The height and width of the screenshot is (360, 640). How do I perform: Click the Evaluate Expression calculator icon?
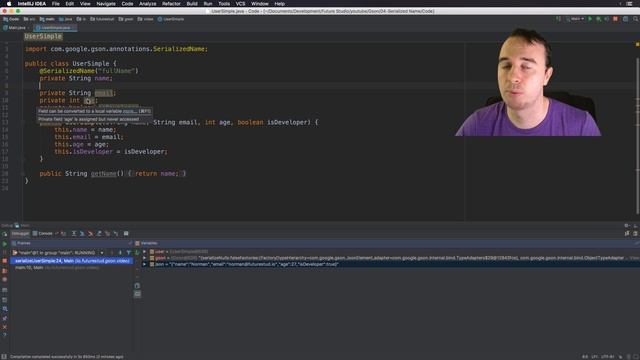coord(126,233)
